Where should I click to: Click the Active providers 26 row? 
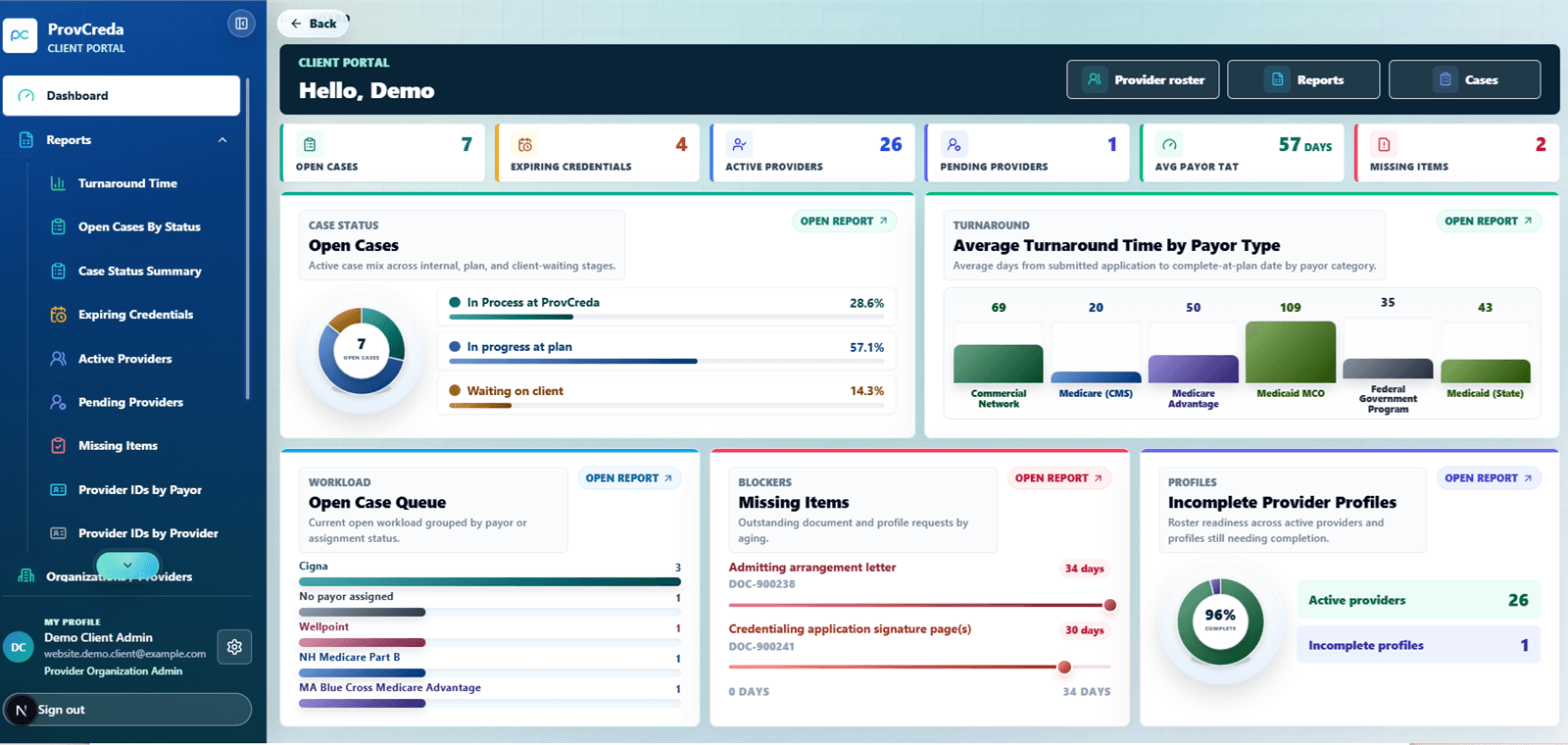[x=1418, y=600]
